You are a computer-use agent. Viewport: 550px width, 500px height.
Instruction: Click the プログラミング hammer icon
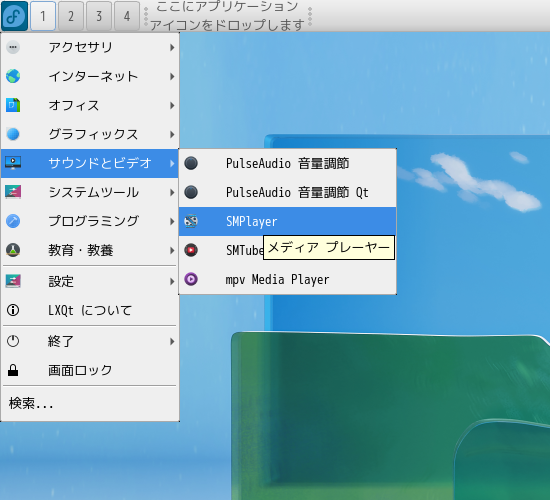13,221
